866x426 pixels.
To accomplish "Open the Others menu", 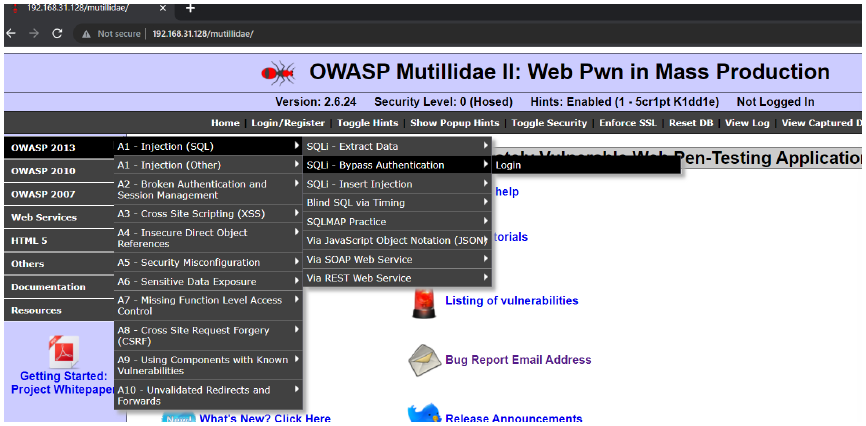I will (59, 264).
